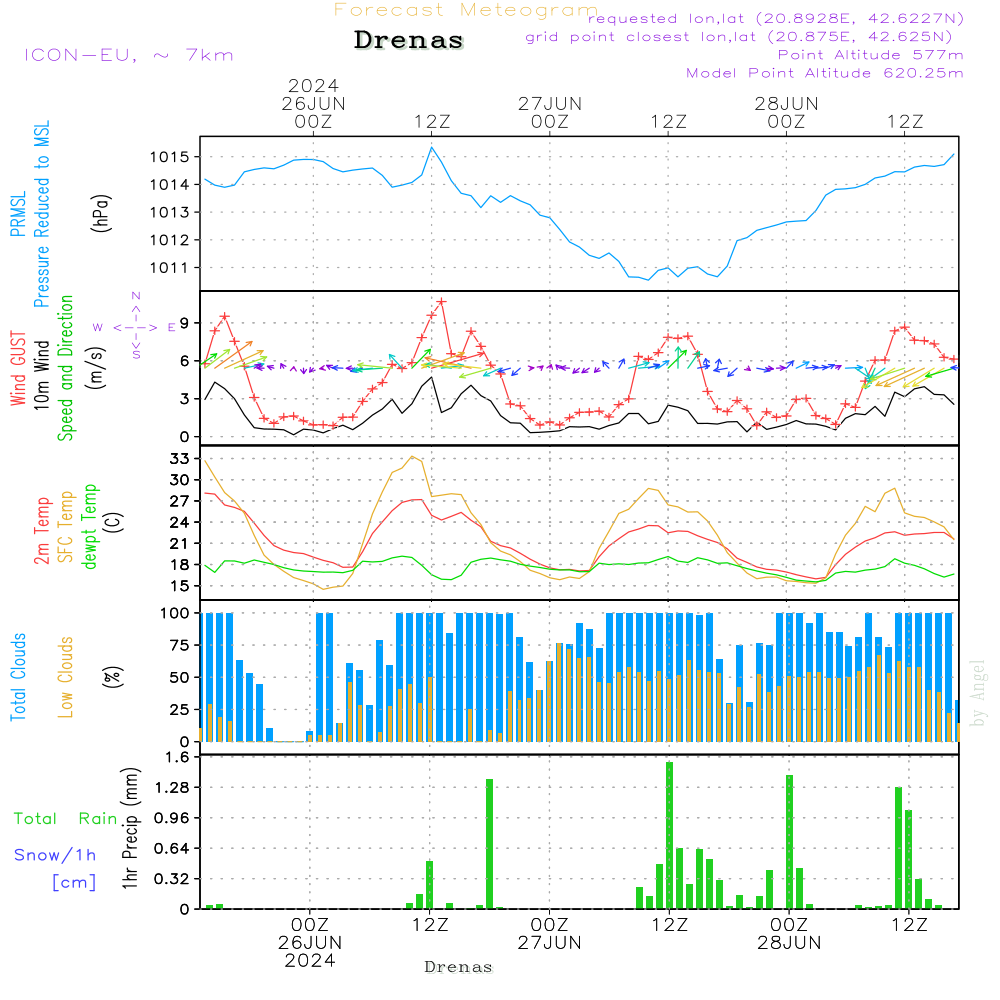1000x1000 pixels.
Task: Click the "9" tick on the wind axis
Action: [184, 323]
